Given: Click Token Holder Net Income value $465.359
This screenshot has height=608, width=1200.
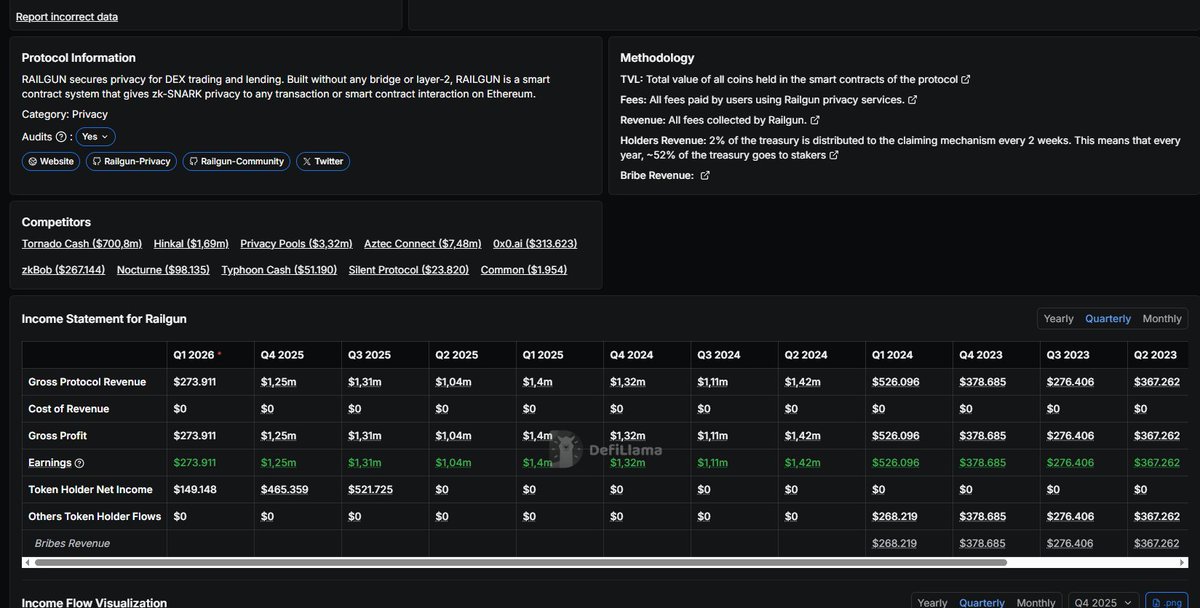Looking at the screenshot, I should pos(284,490).
